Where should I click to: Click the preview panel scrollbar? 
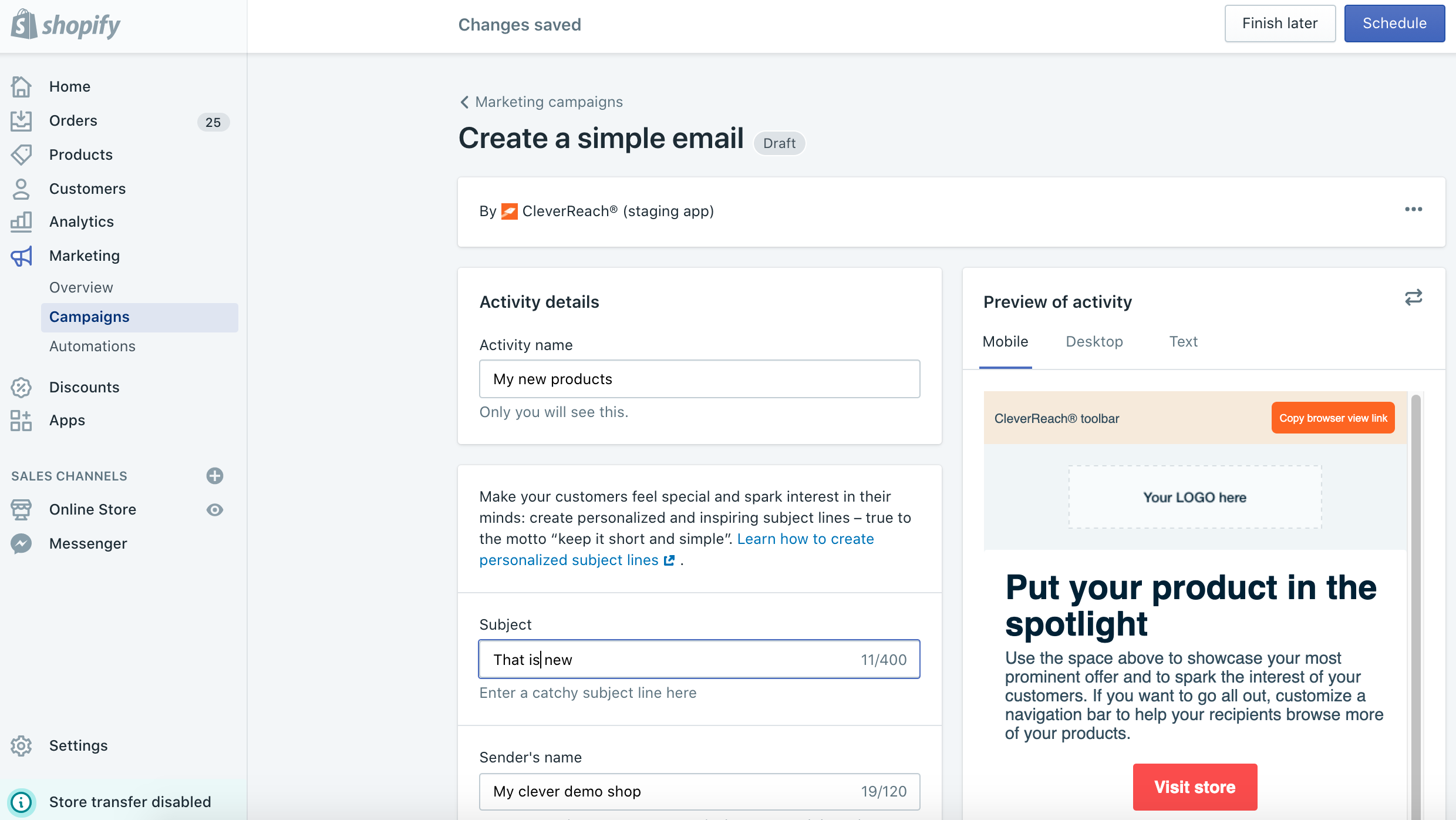(1416, 587)
